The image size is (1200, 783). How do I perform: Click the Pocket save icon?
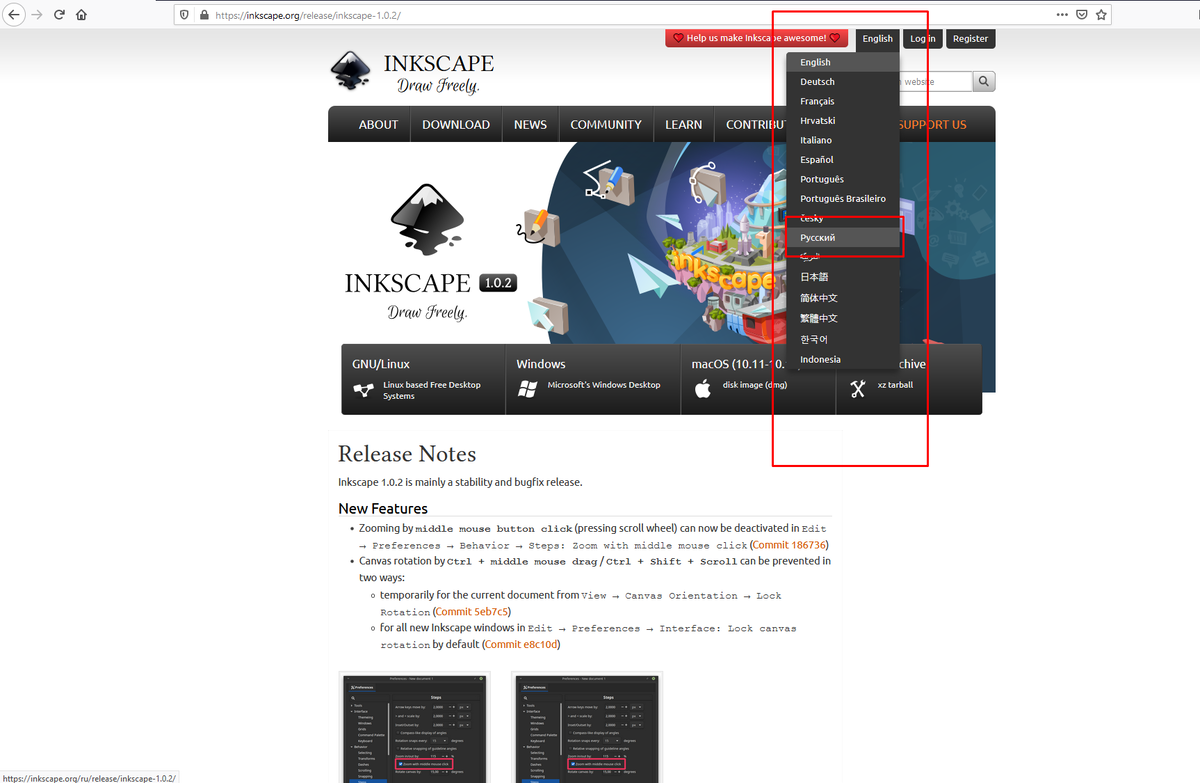pos(1082,15)
